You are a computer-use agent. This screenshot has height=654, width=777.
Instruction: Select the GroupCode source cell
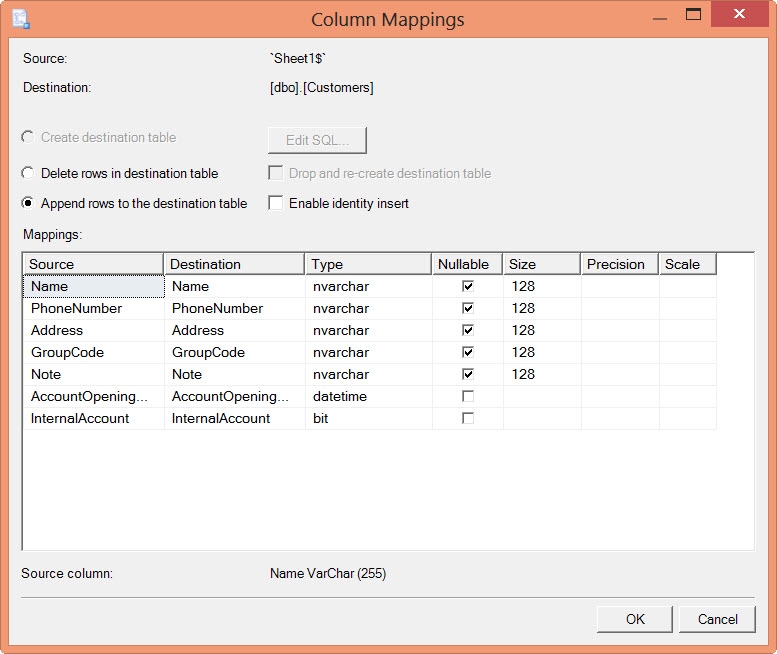pos(94,352)
